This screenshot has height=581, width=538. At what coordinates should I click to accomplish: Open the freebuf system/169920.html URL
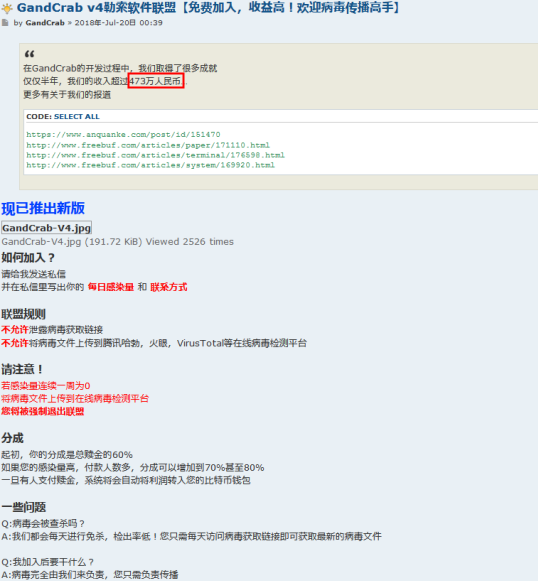tap(150, 165)
